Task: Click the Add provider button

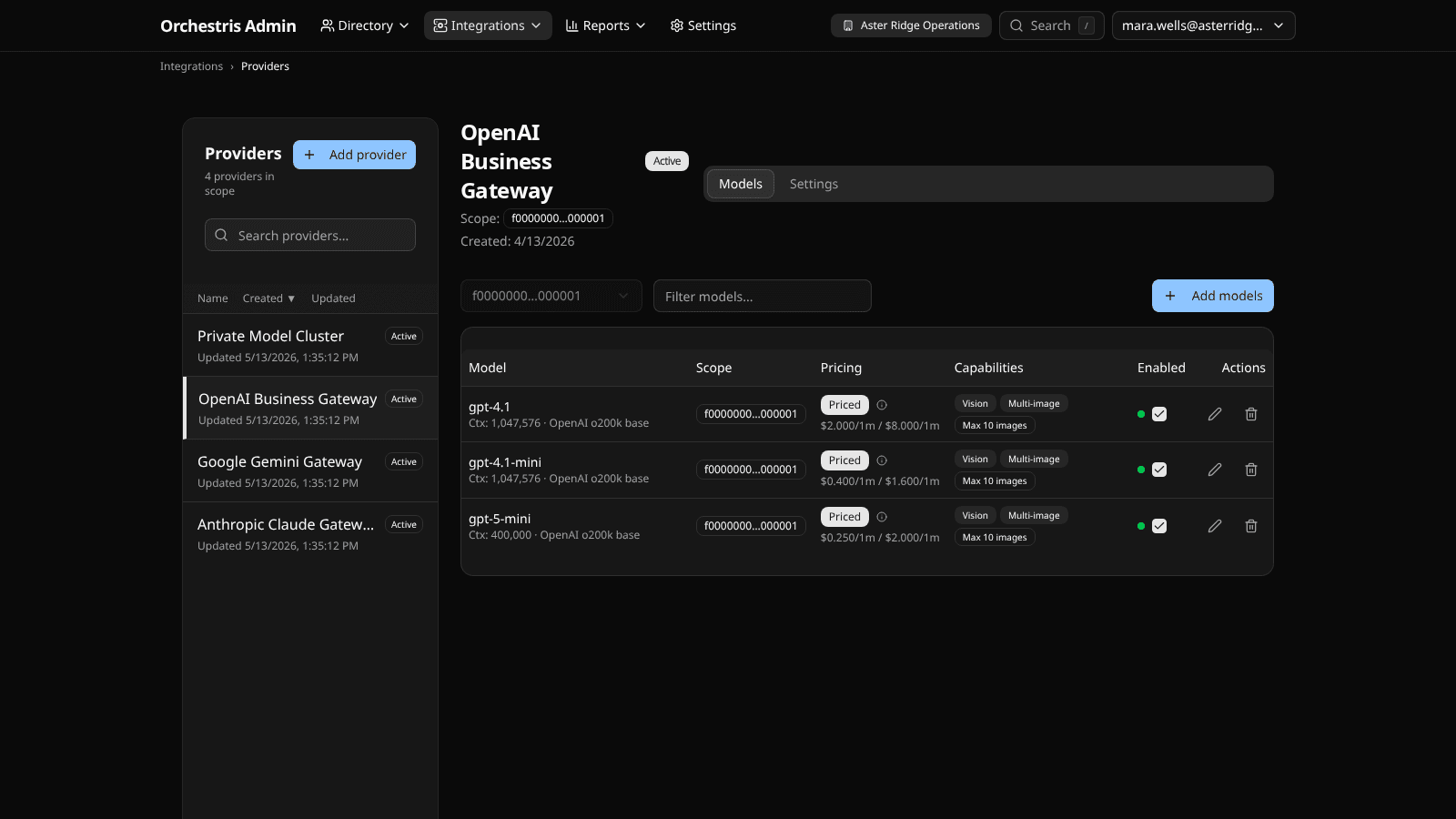Action: [354, 155]
